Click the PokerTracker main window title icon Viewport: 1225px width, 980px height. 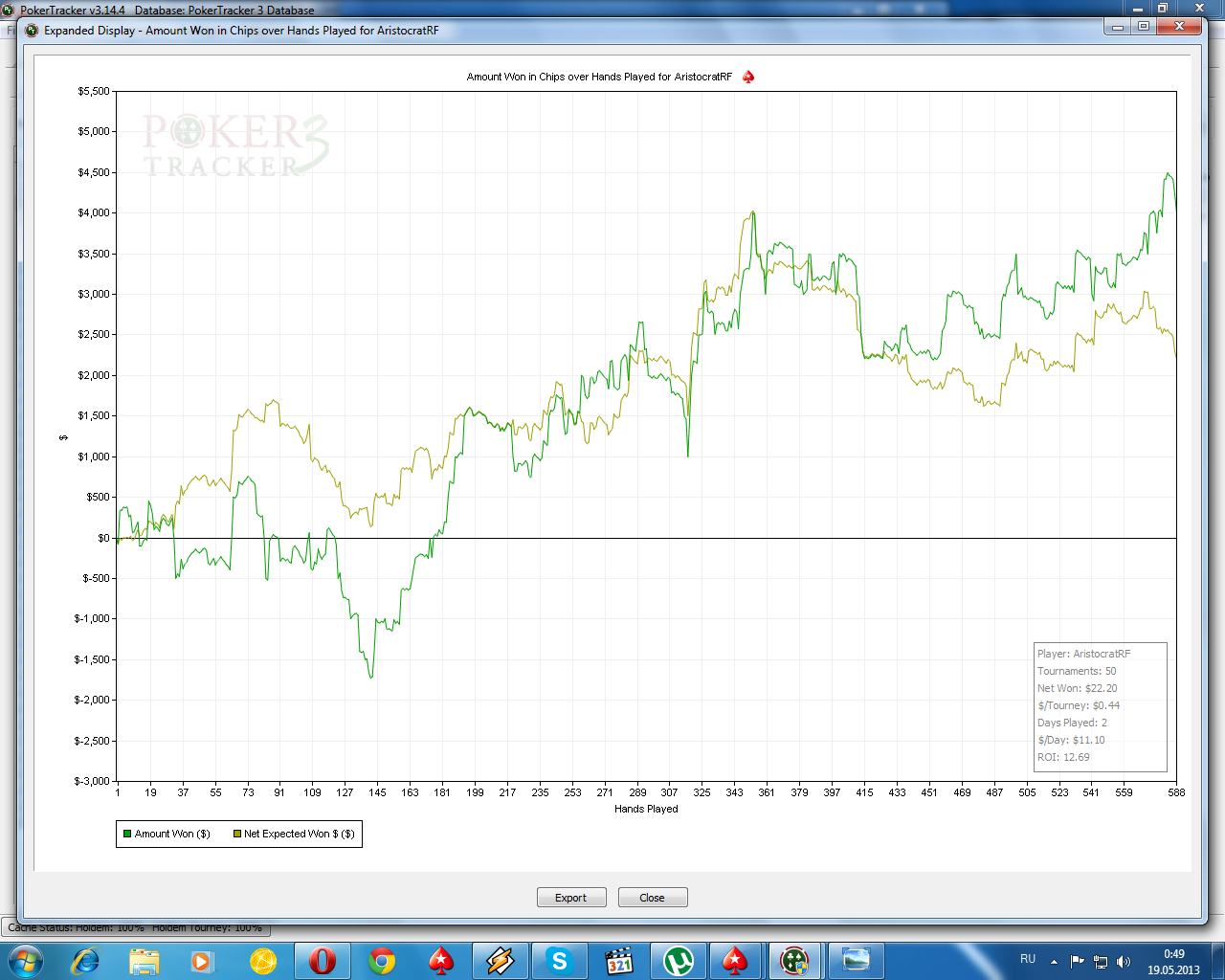click(8, 10)
